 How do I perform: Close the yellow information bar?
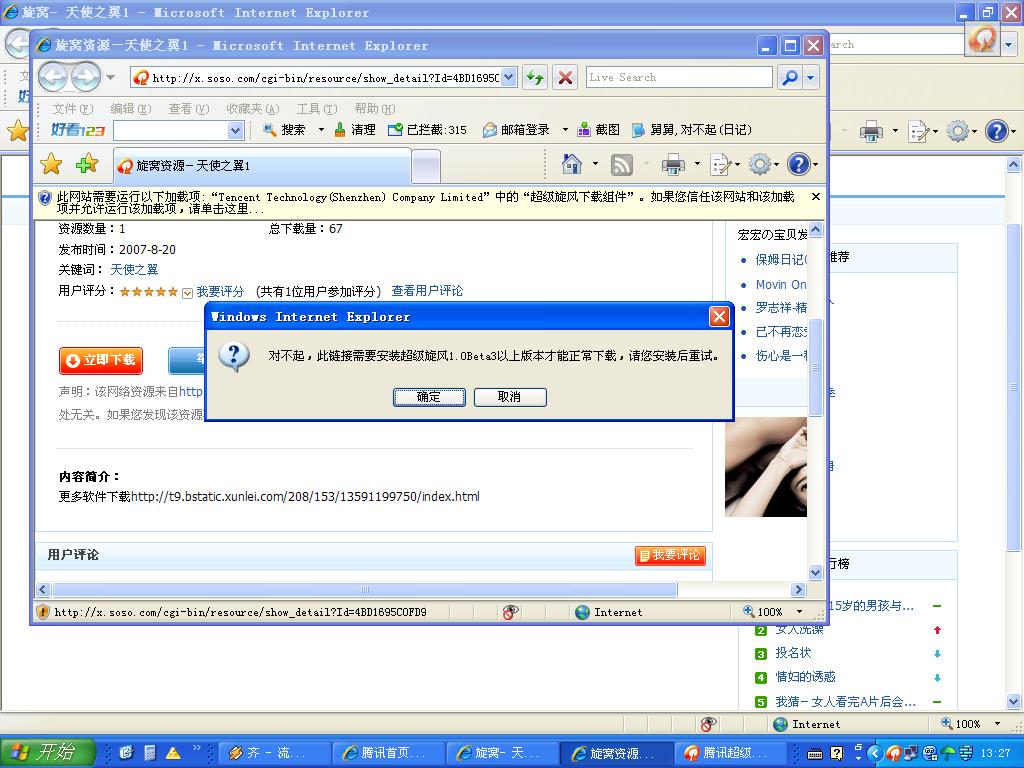[x=816, y=197]
